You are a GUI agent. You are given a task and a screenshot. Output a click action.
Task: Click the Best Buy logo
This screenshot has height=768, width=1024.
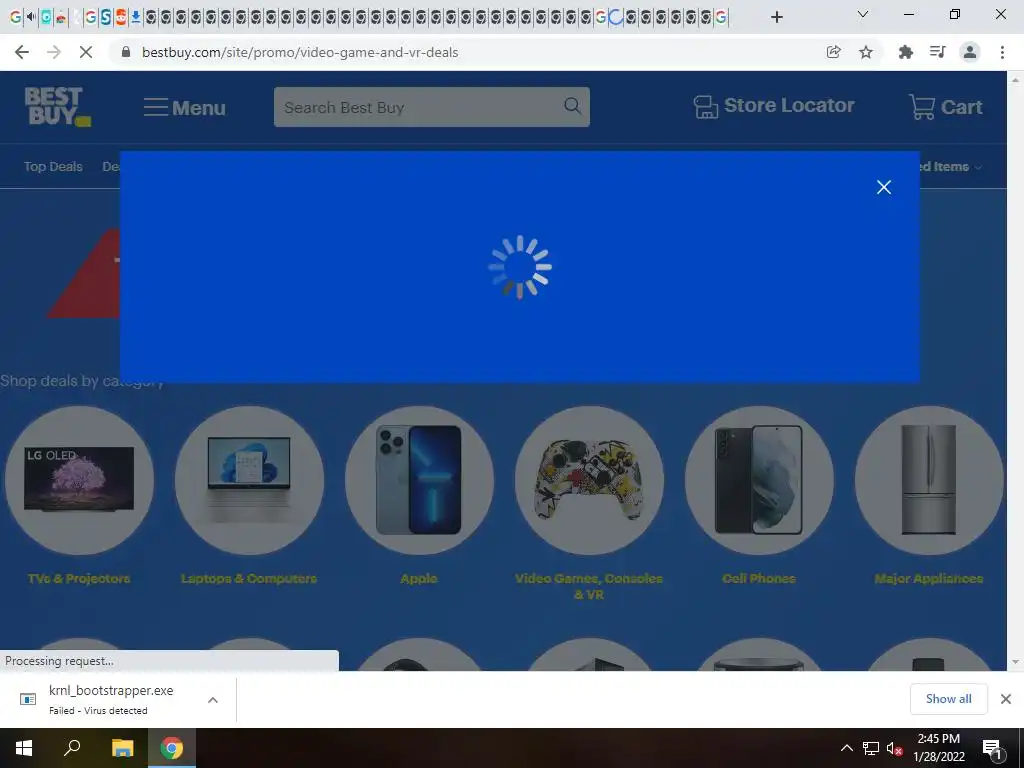point(57,106)
